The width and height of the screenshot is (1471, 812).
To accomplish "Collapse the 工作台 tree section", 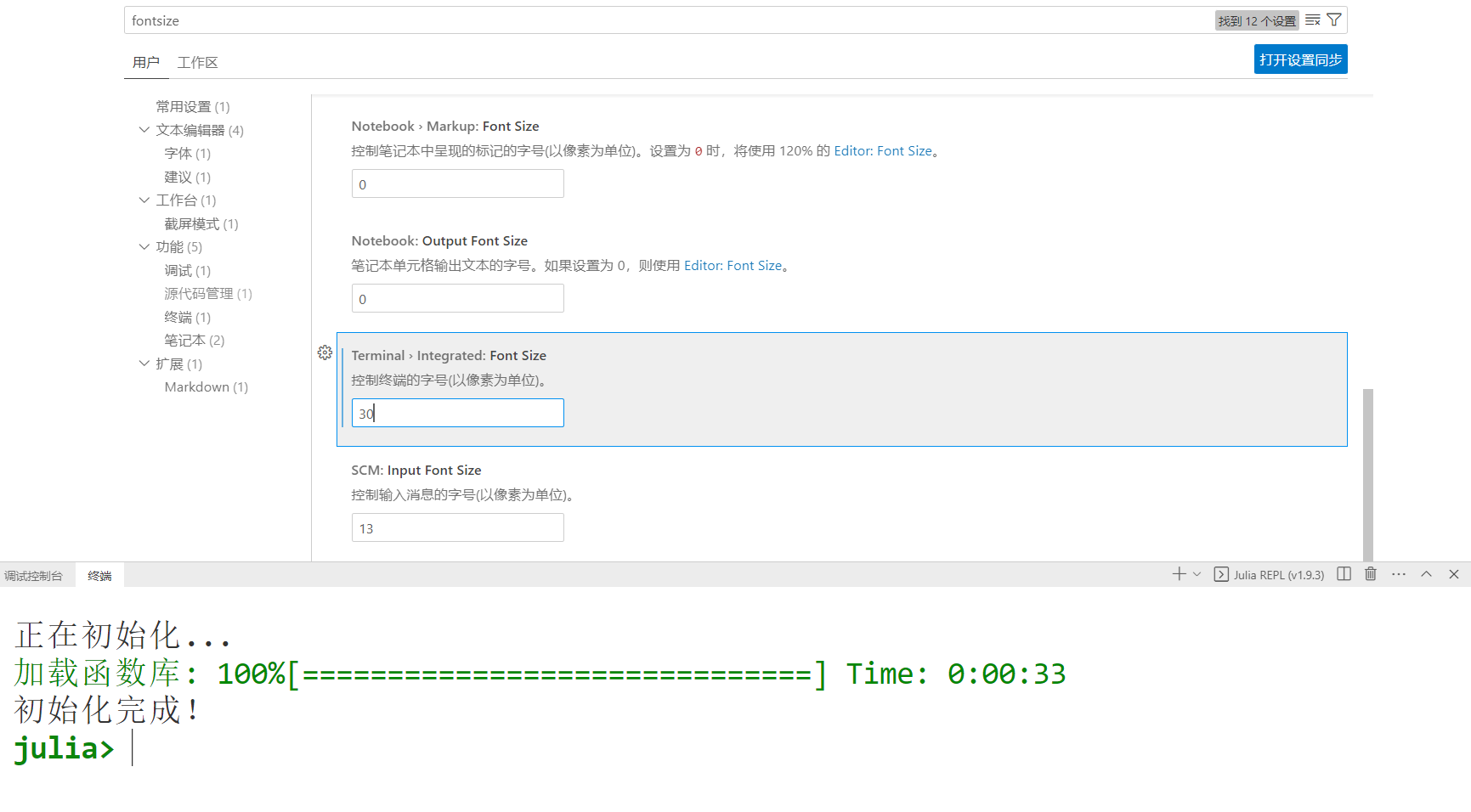I will click(144, 200).
